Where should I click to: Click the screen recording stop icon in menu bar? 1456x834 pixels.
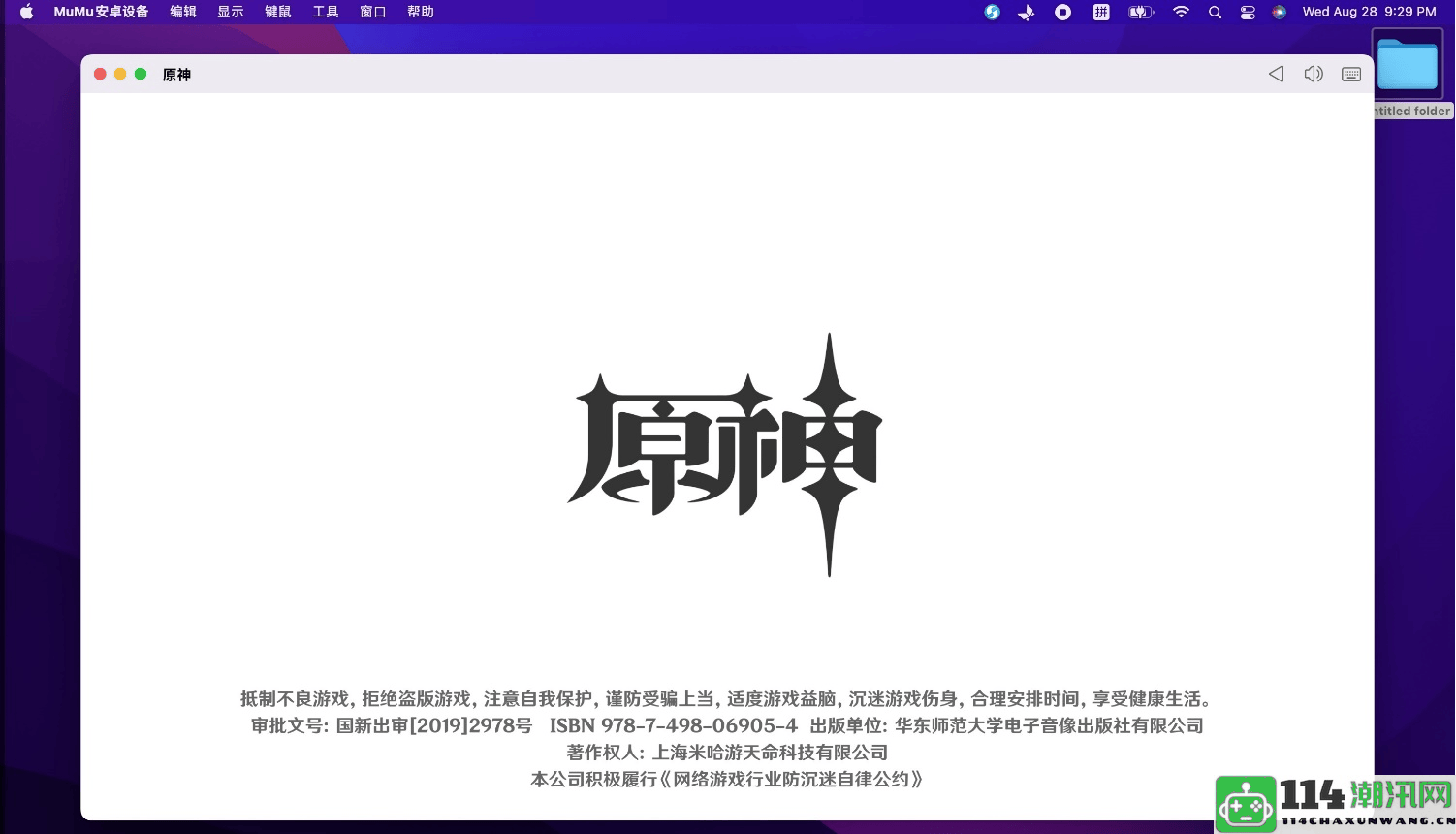[1063, 12]
